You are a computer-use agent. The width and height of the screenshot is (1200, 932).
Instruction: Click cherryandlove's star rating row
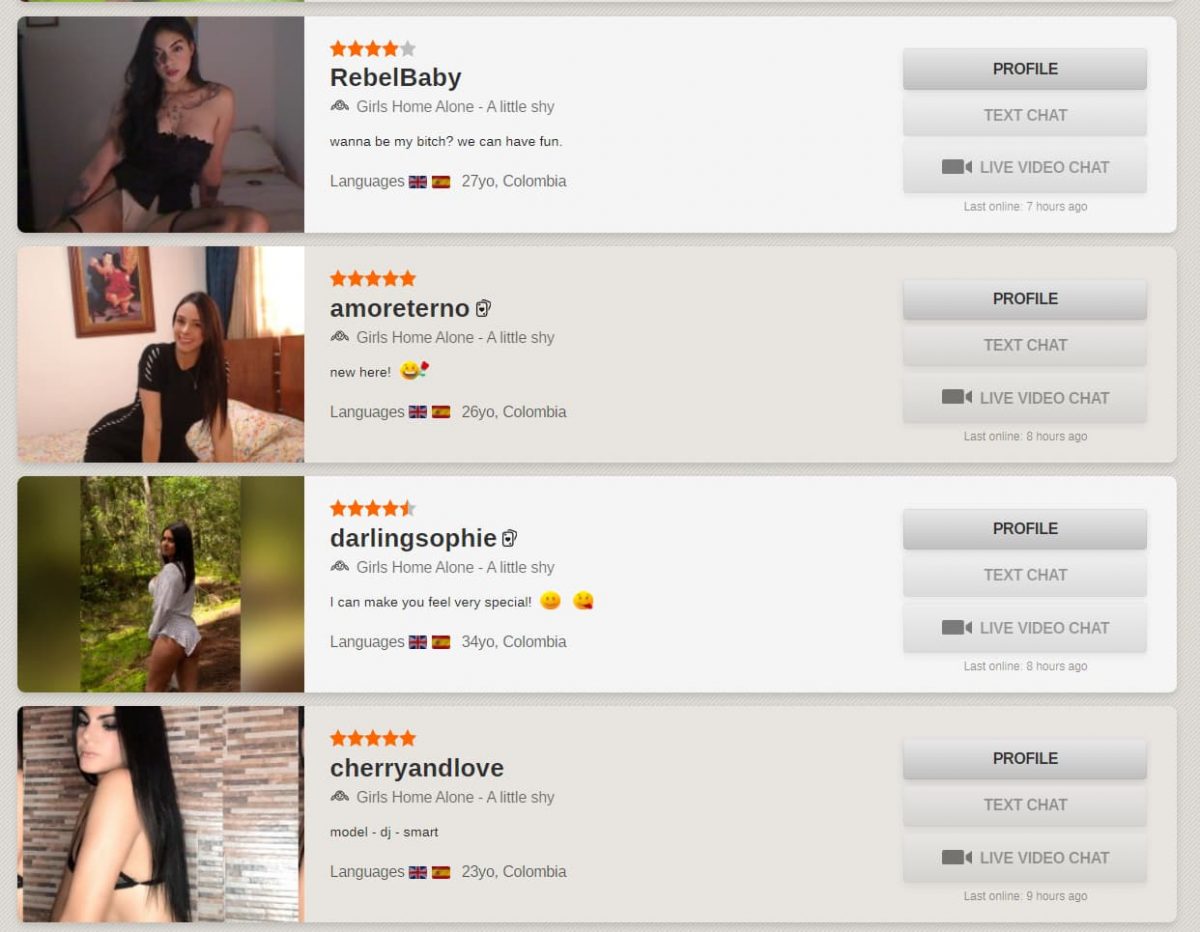373,738
